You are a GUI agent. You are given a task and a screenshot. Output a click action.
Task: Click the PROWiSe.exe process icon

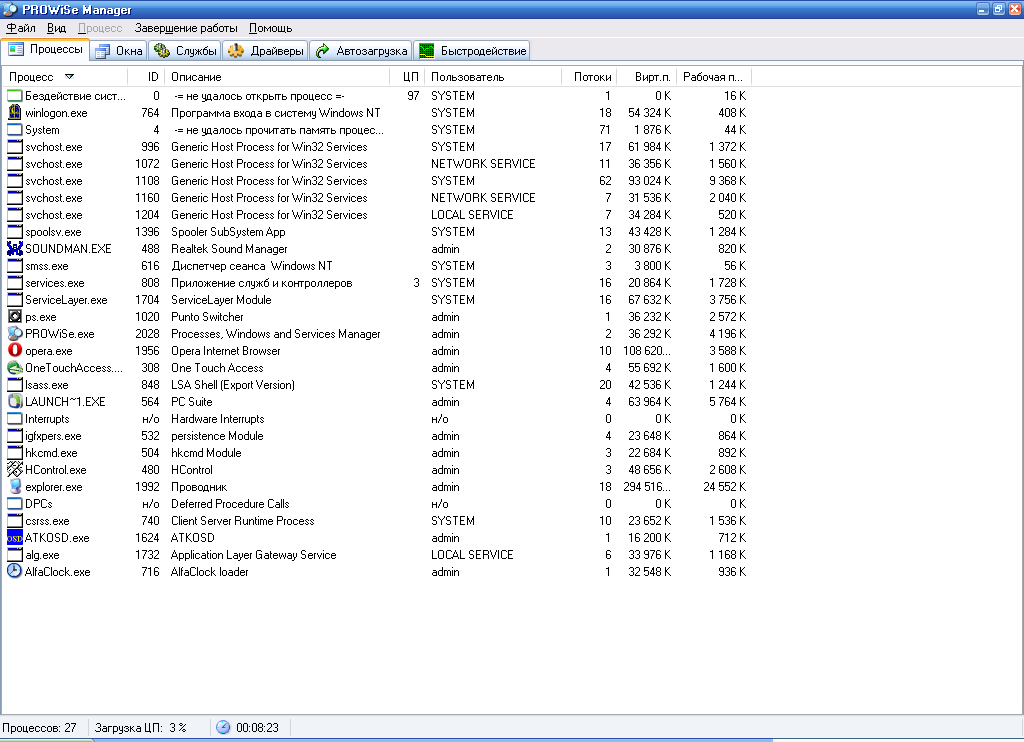tap(14, 333)
